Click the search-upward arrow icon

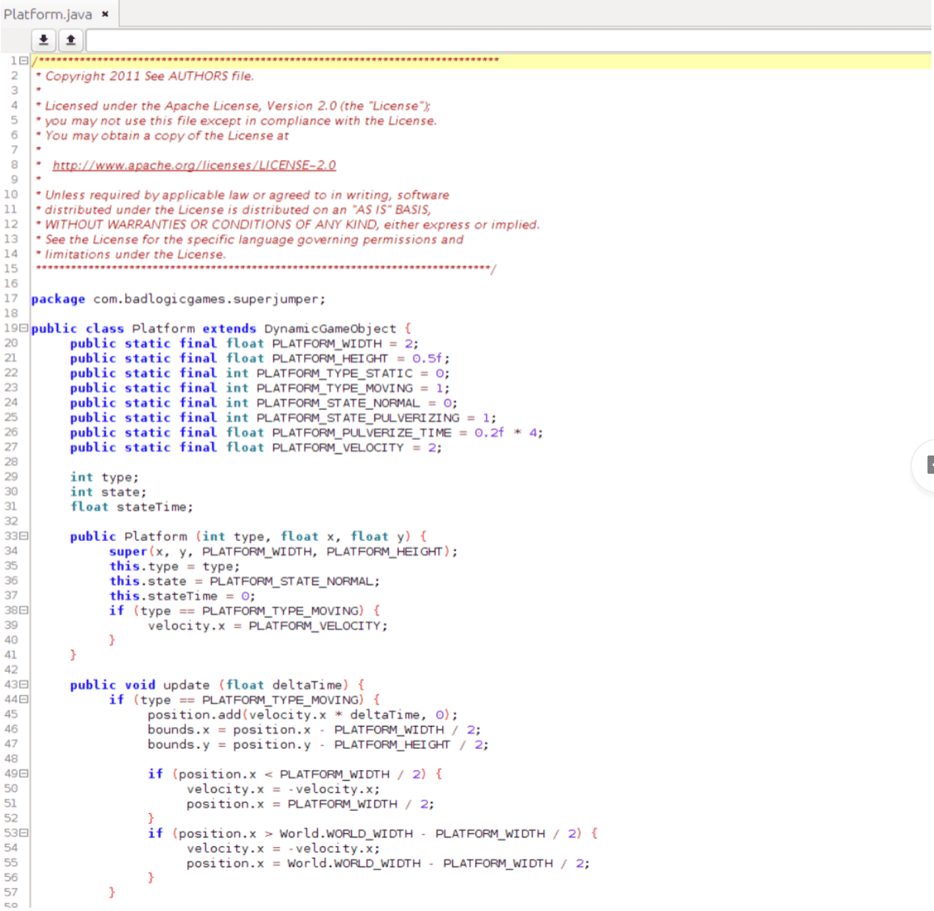point(70,40)
